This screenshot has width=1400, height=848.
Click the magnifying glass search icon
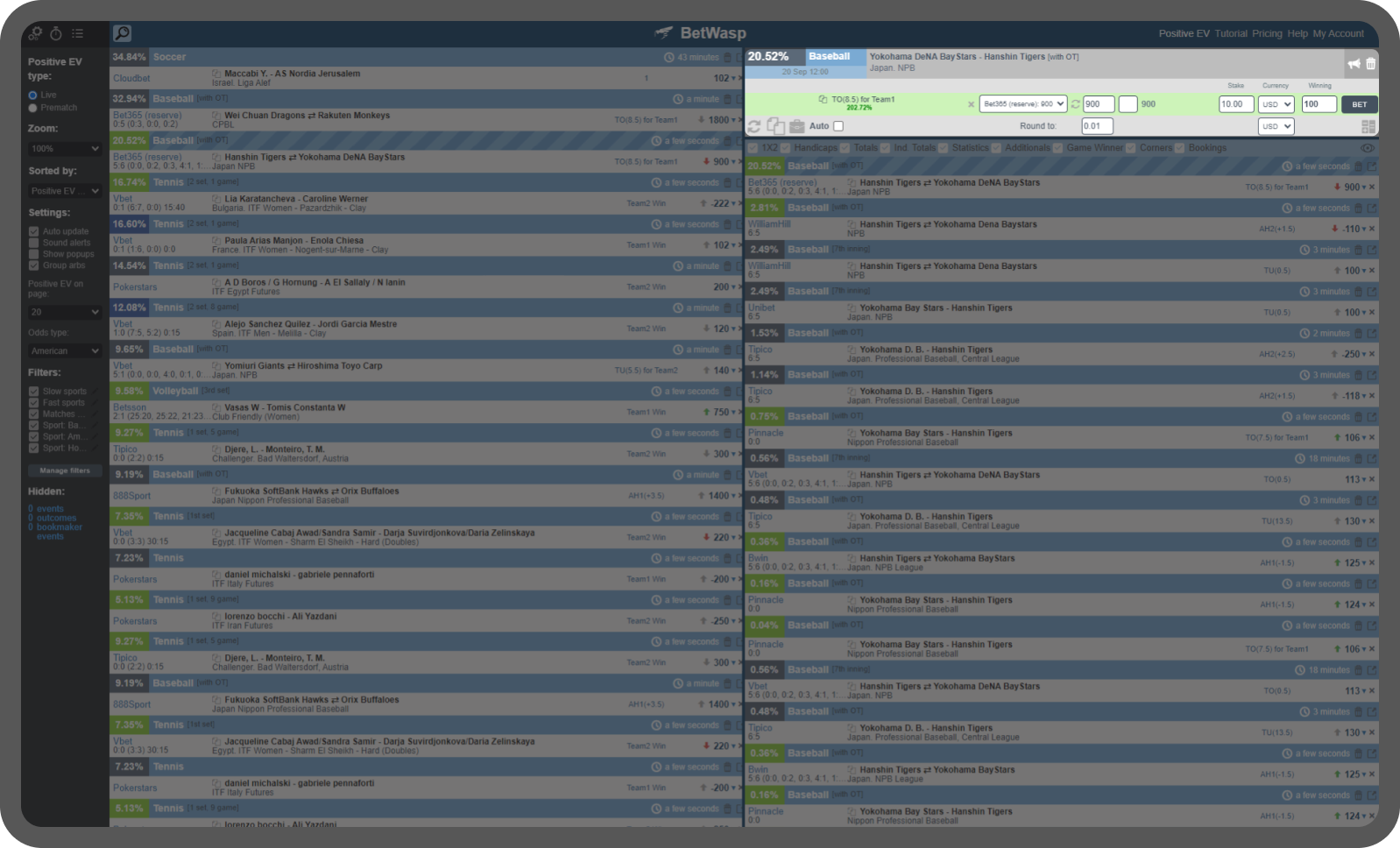point(123,33)
